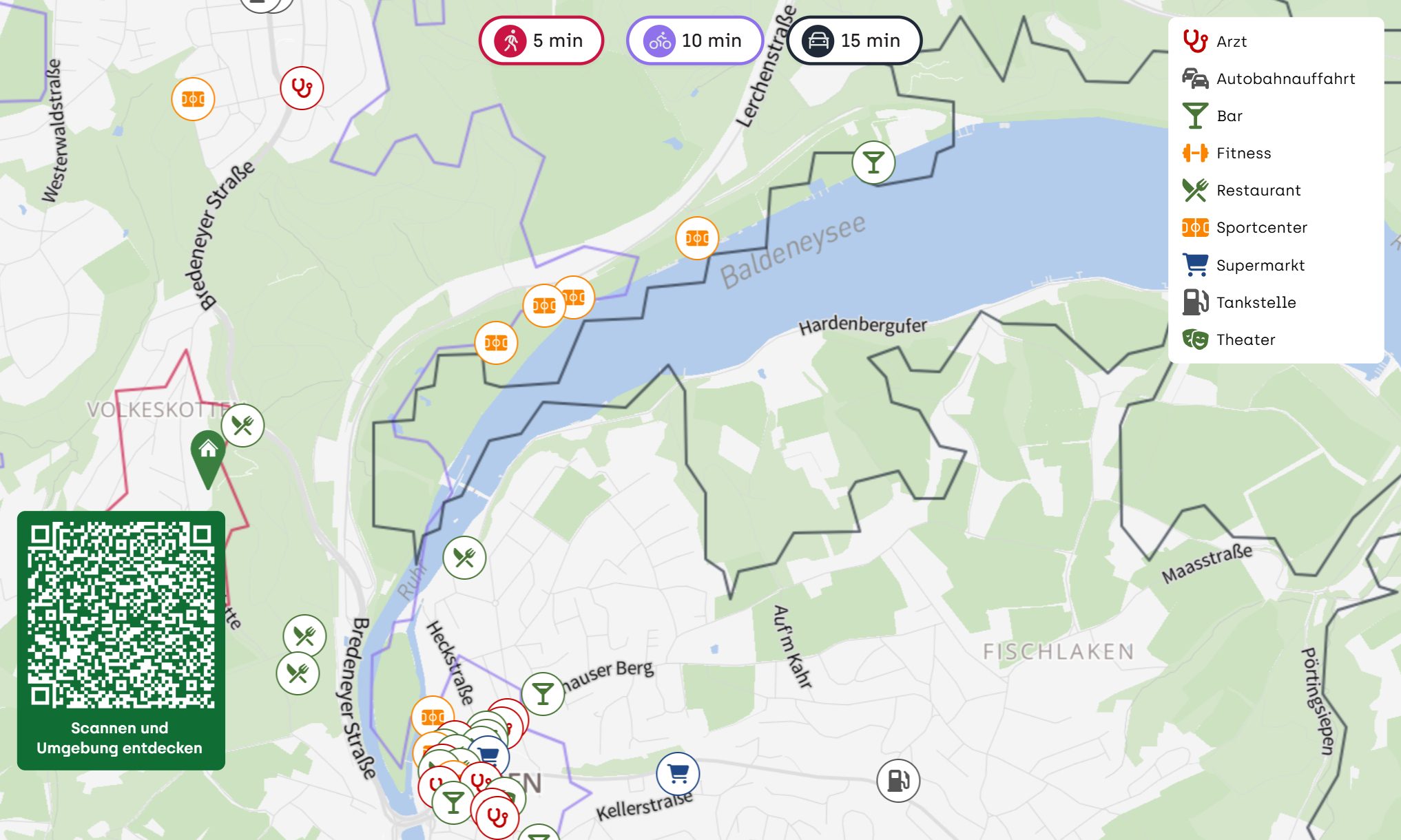Click the sportcenter marker near Westerwaldstraße
Viewport: 1401px width, 840px height.
point(193,99)
